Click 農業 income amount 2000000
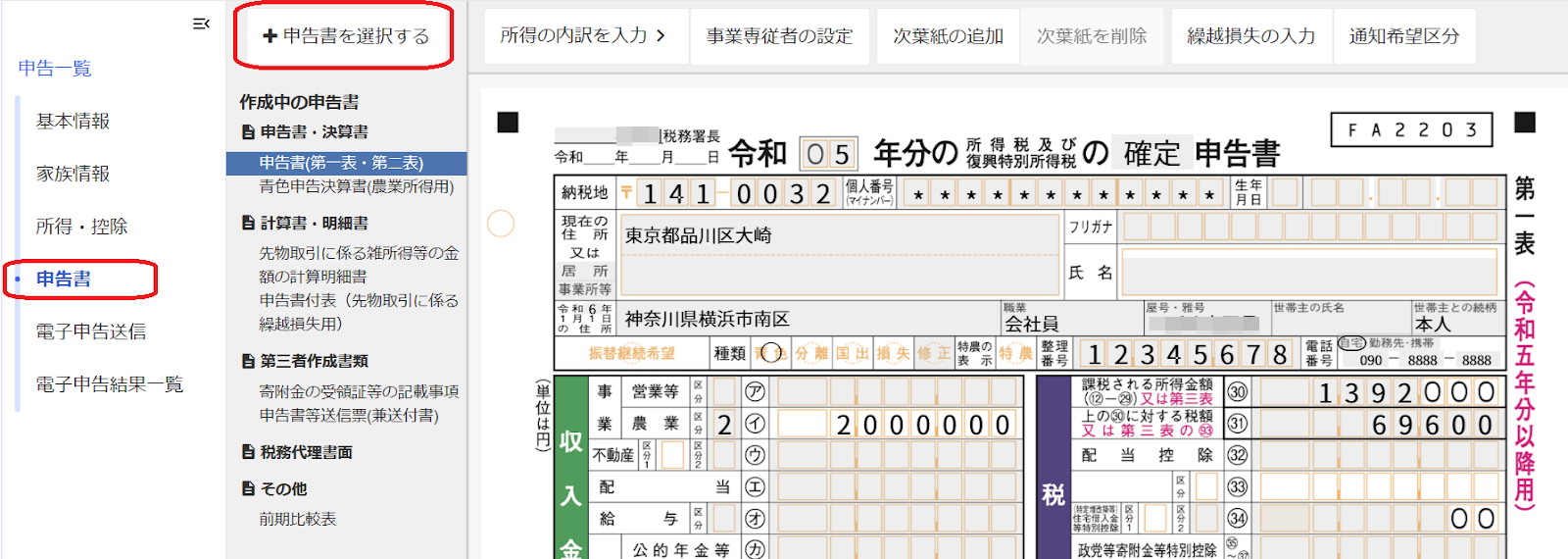Image resolution: width=1568 pixels, height=559 pixels. coord(896,424)
